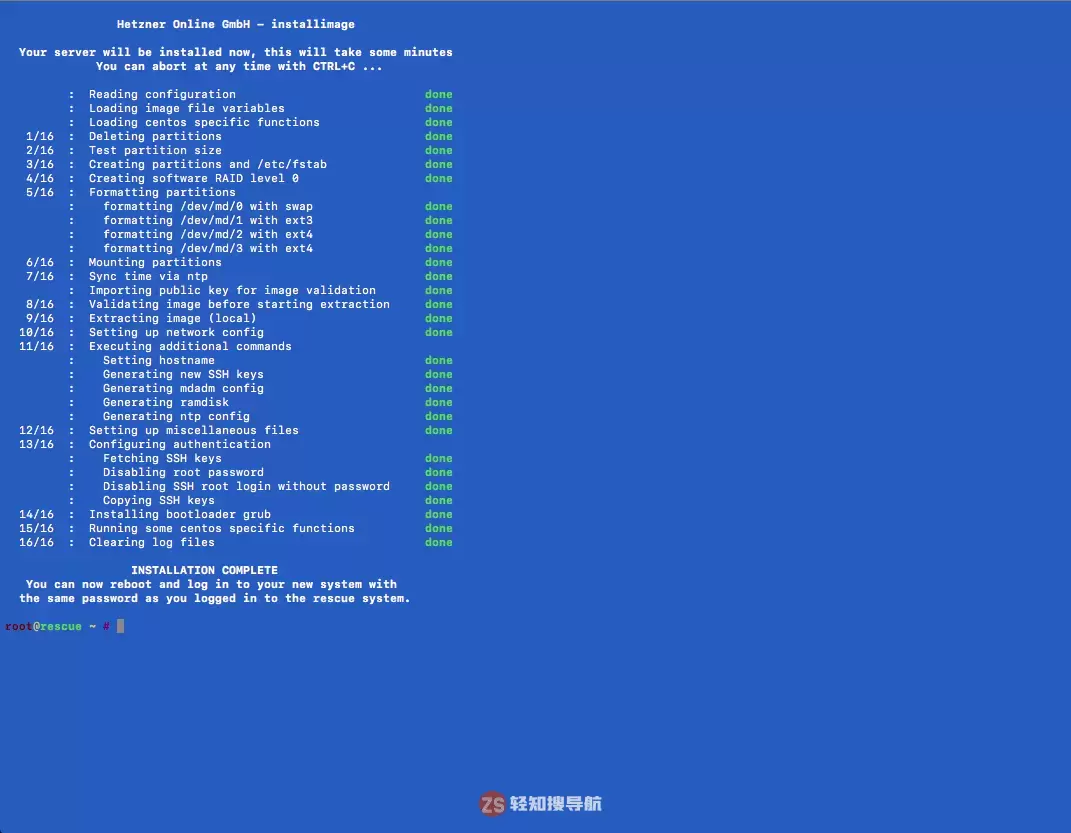
Task: Click the terminal cursor block after the prompt
Action: (120, 626)
